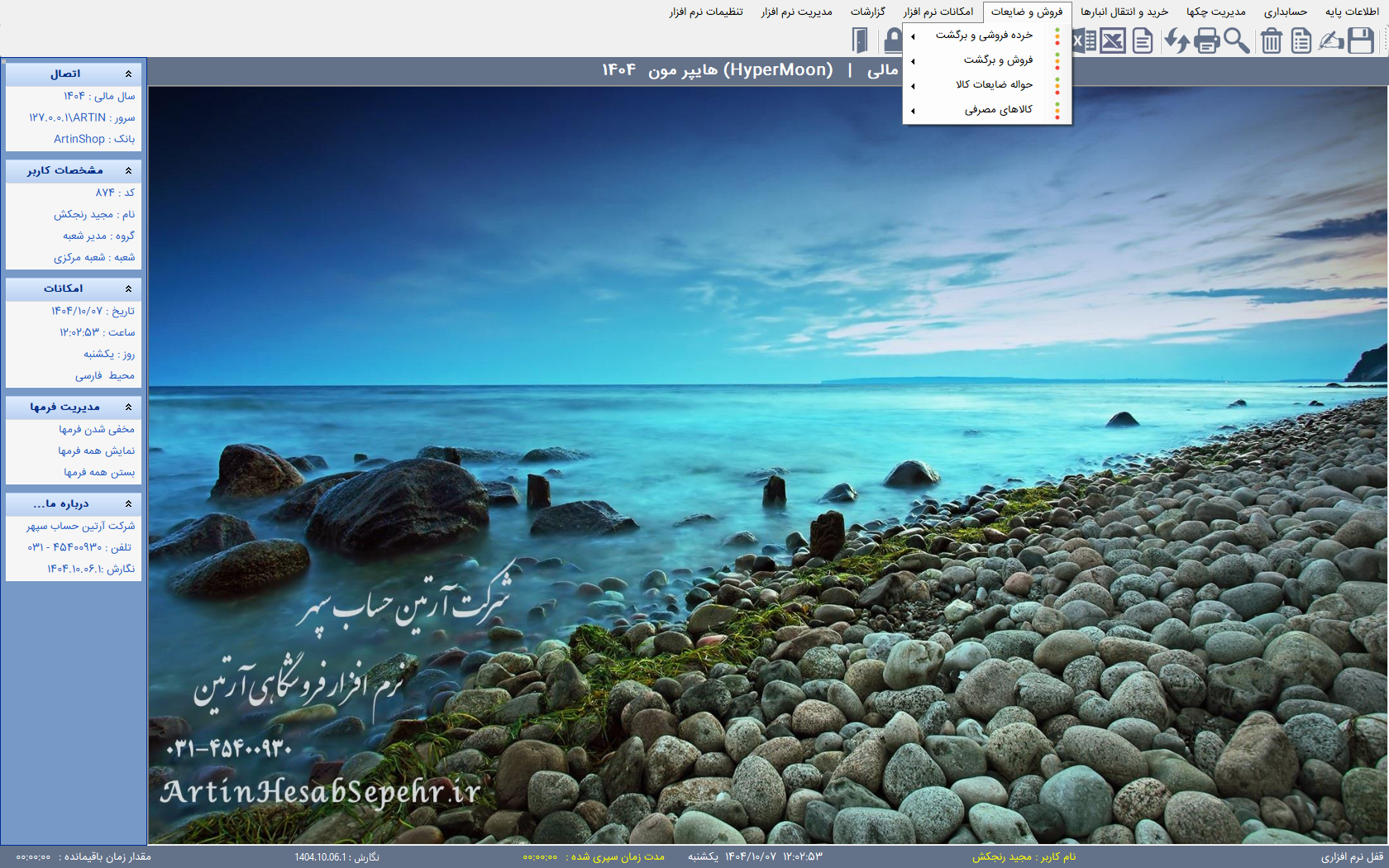Image resolution: width=1389 pixels, height=868 pixels.
Task: Click the Delete trash can icon
Action: coord(1272,41)
